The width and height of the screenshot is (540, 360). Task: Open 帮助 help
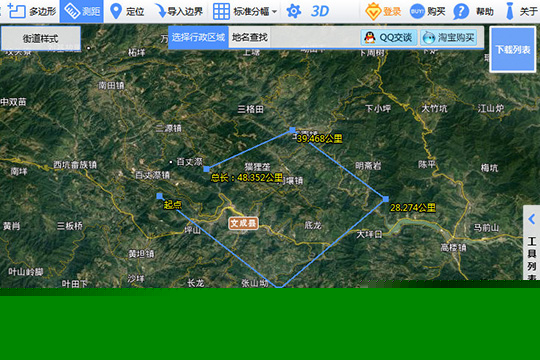[x=473, y=11]
